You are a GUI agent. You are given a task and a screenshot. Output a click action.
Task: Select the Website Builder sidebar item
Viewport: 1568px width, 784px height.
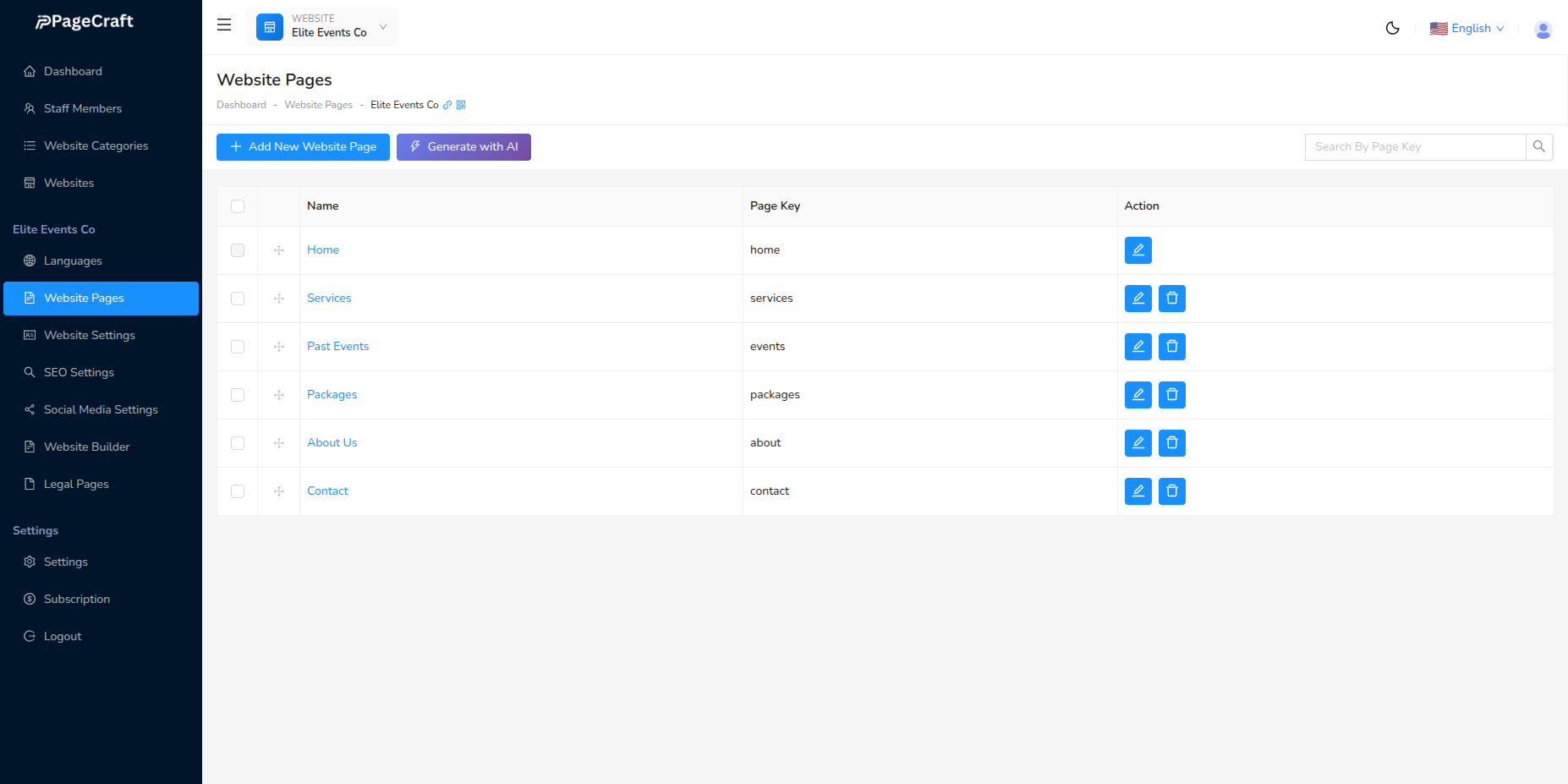click(x=87, y=447)
